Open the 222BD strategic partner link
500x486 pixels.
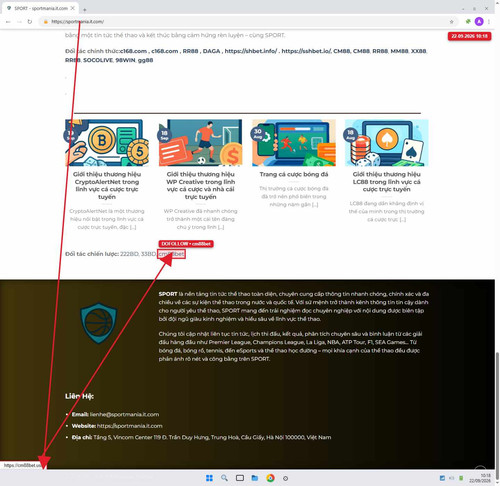[129, 254]
